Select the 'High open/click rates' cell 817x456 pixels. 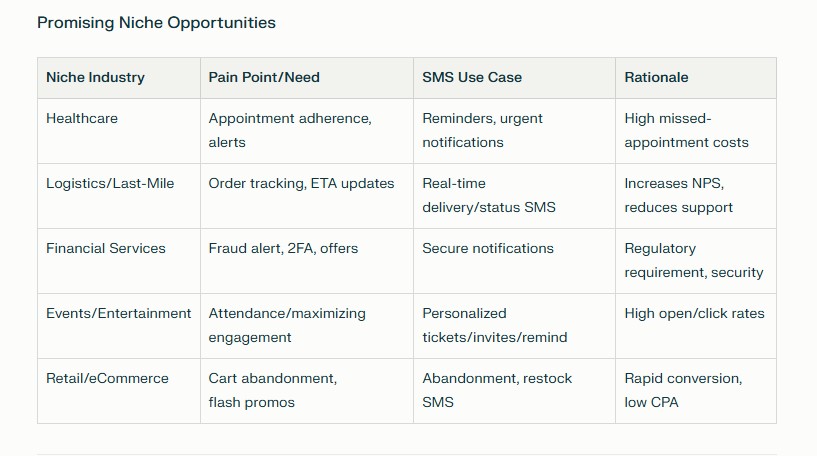tap(694, 313)
